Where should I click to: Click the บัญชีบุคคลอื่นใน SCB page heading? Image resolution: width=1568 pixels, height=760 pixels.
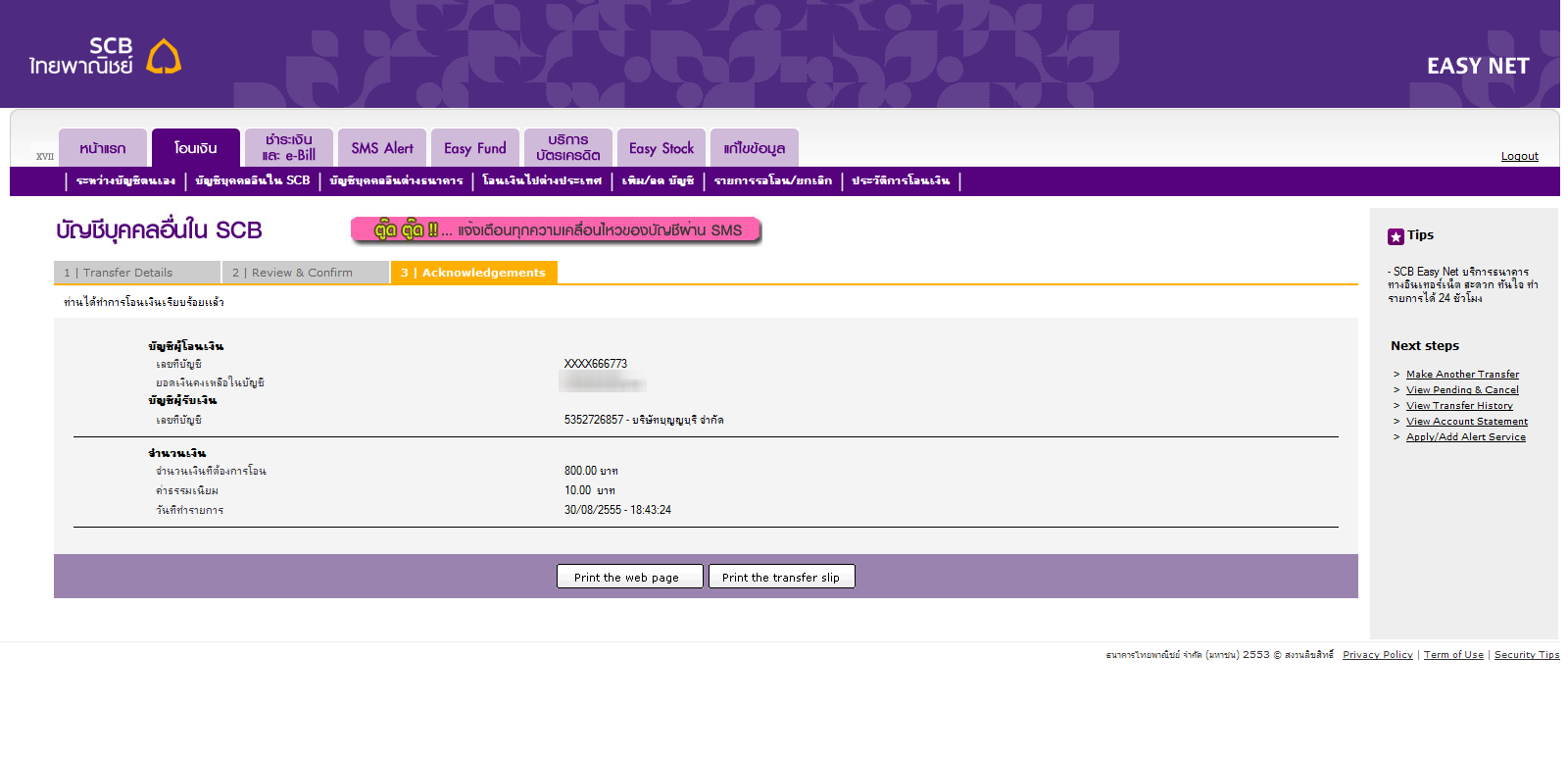click(159, 230)
